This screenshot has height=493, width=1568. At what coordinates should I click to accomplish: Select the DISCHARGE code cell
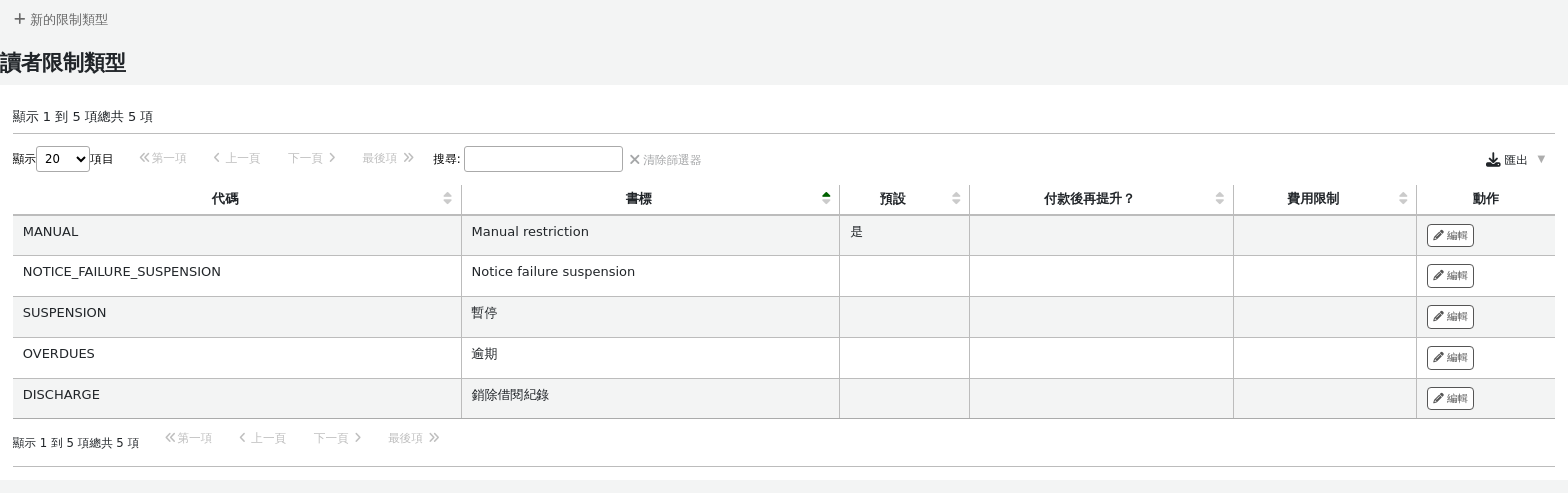click(x=237, y=399)
